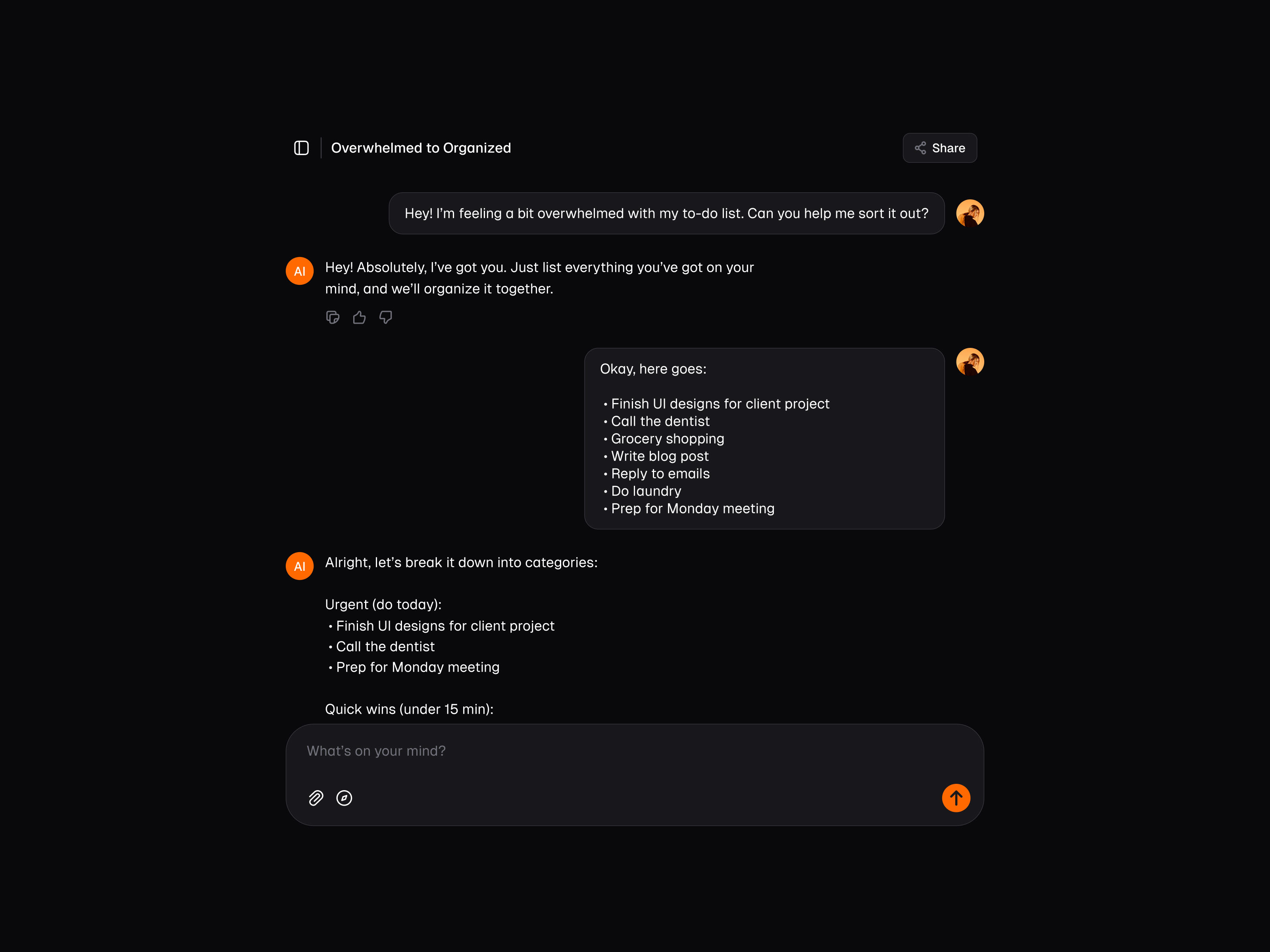Click 'Grocery shopping' item in user list
The height and width of the screenshot is (952, 1270).
coord(667,439)
